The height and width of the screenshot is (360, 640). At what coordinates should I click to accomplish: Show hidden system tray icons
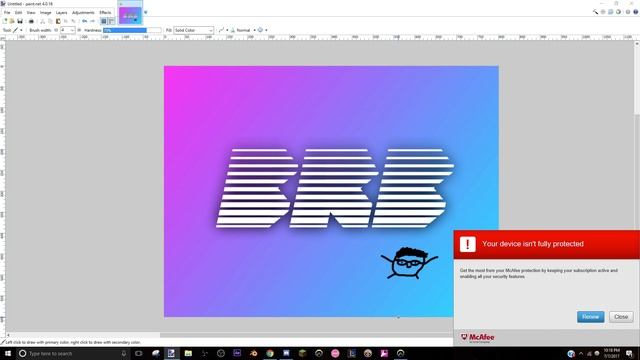pos(581,353)
